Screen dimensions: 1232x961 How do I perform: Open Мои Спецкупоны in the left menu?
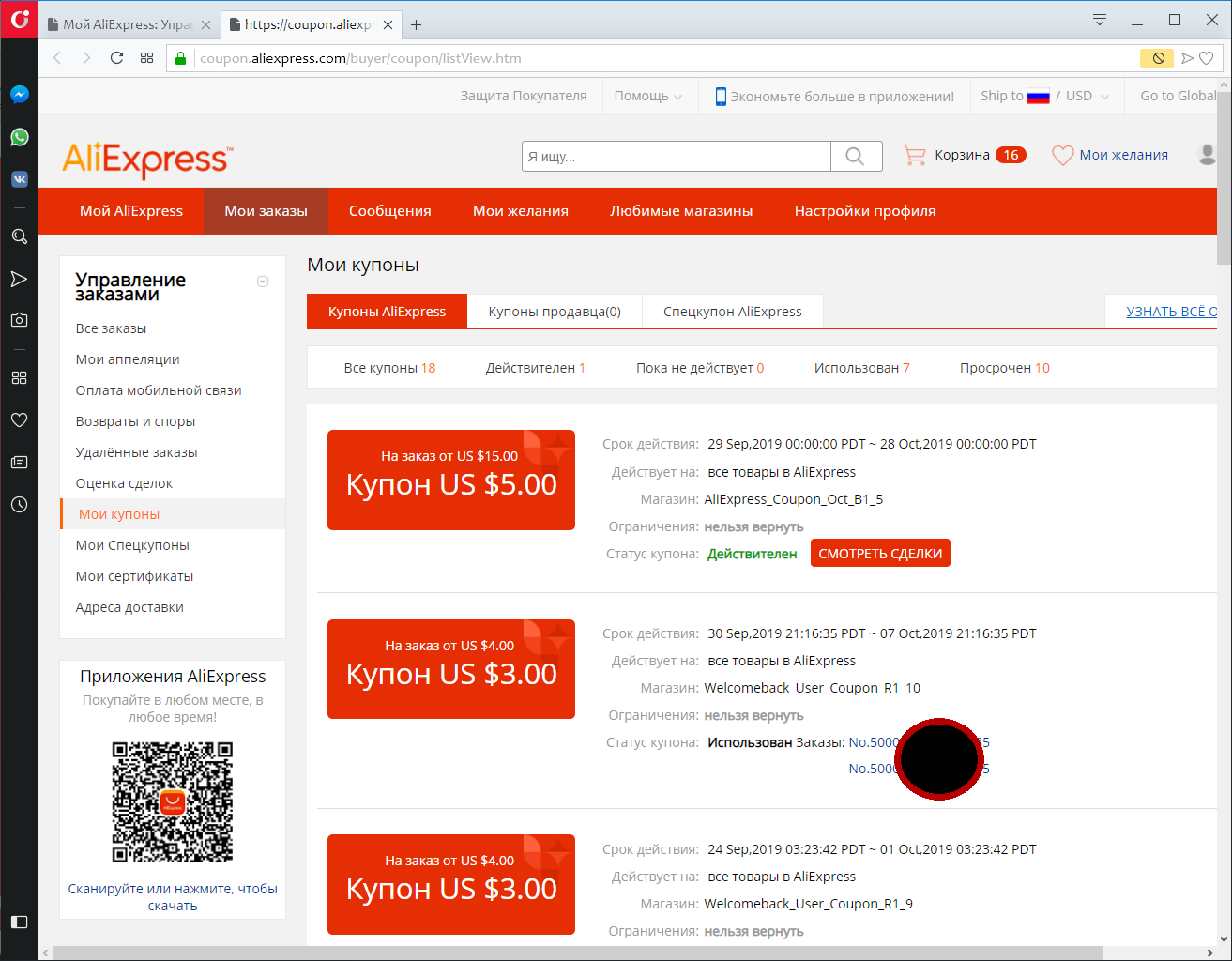(x=132, y=545)
